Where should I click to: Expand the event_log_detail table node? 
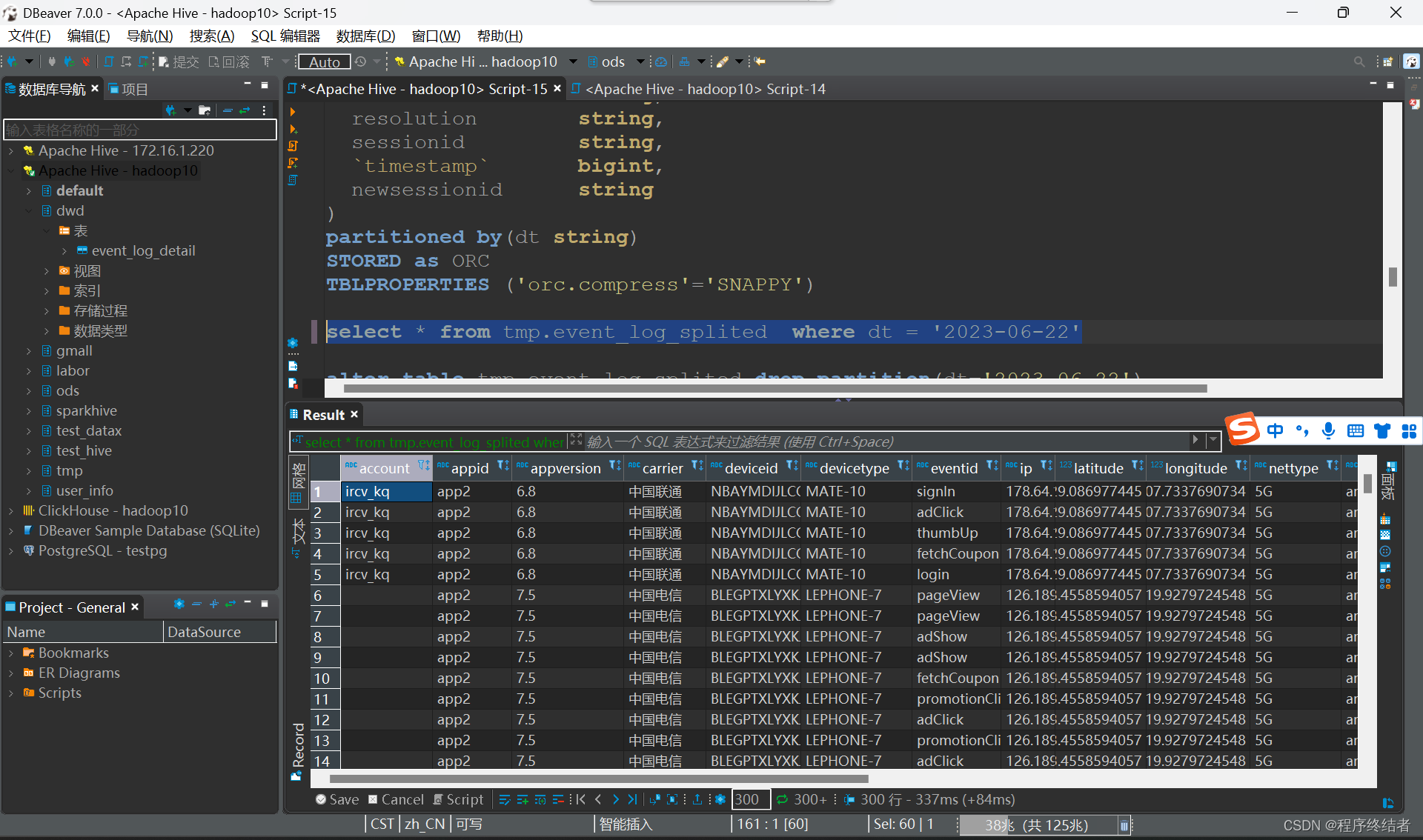click(64, 251)
